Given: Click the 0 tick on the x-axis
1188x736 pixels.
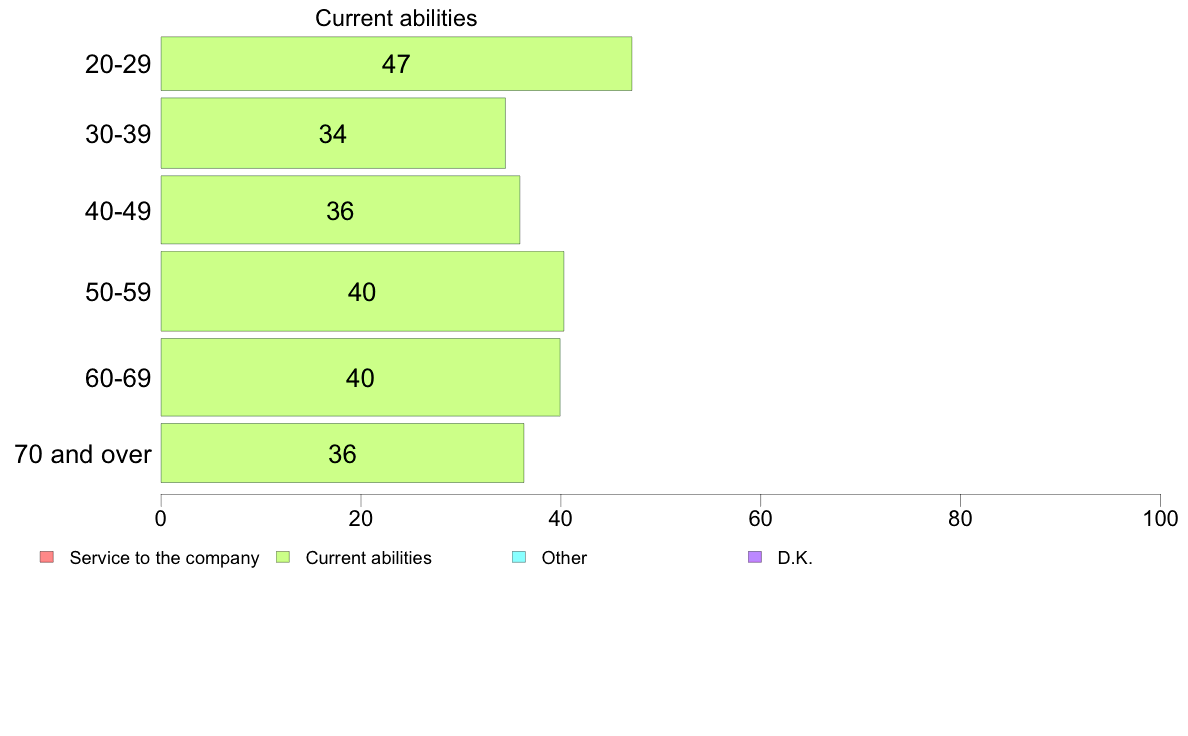Looking at the screenshot, I should [x=161, y=518].
